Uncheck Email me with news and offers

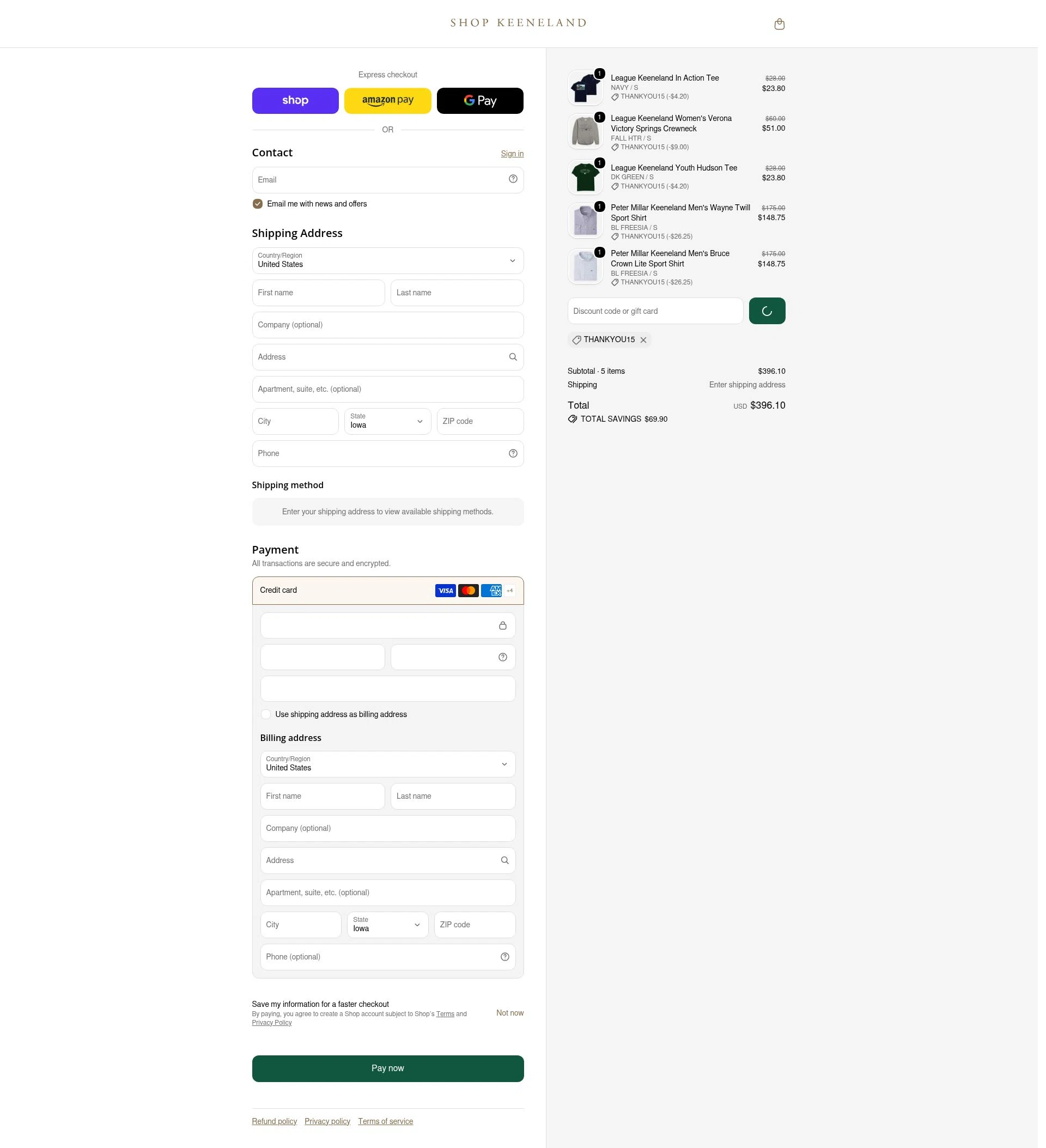260,205
